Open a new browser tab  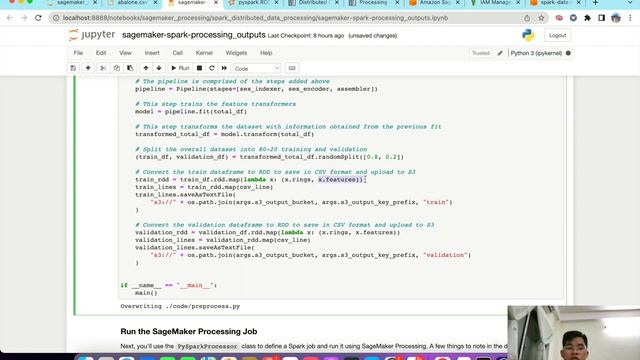coord(596,3)
